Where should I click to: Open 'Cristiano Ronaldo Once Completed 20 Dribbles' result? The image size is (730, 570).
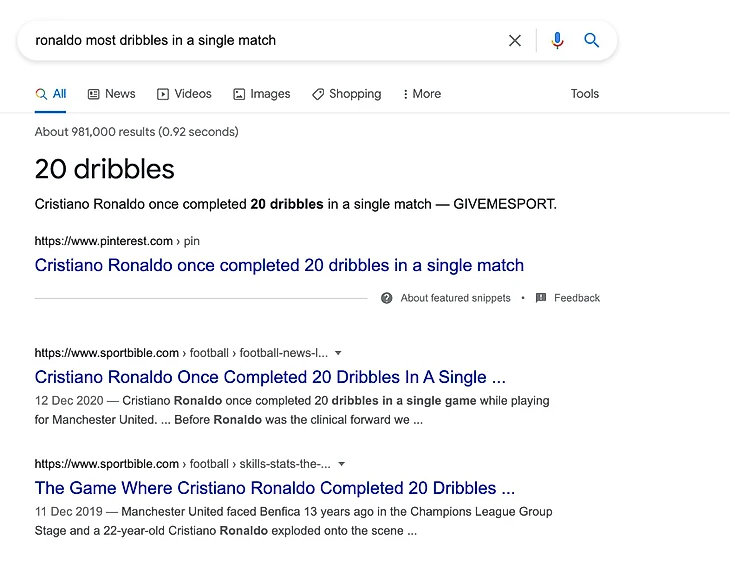pyautogui.click(x=270, y=377)
